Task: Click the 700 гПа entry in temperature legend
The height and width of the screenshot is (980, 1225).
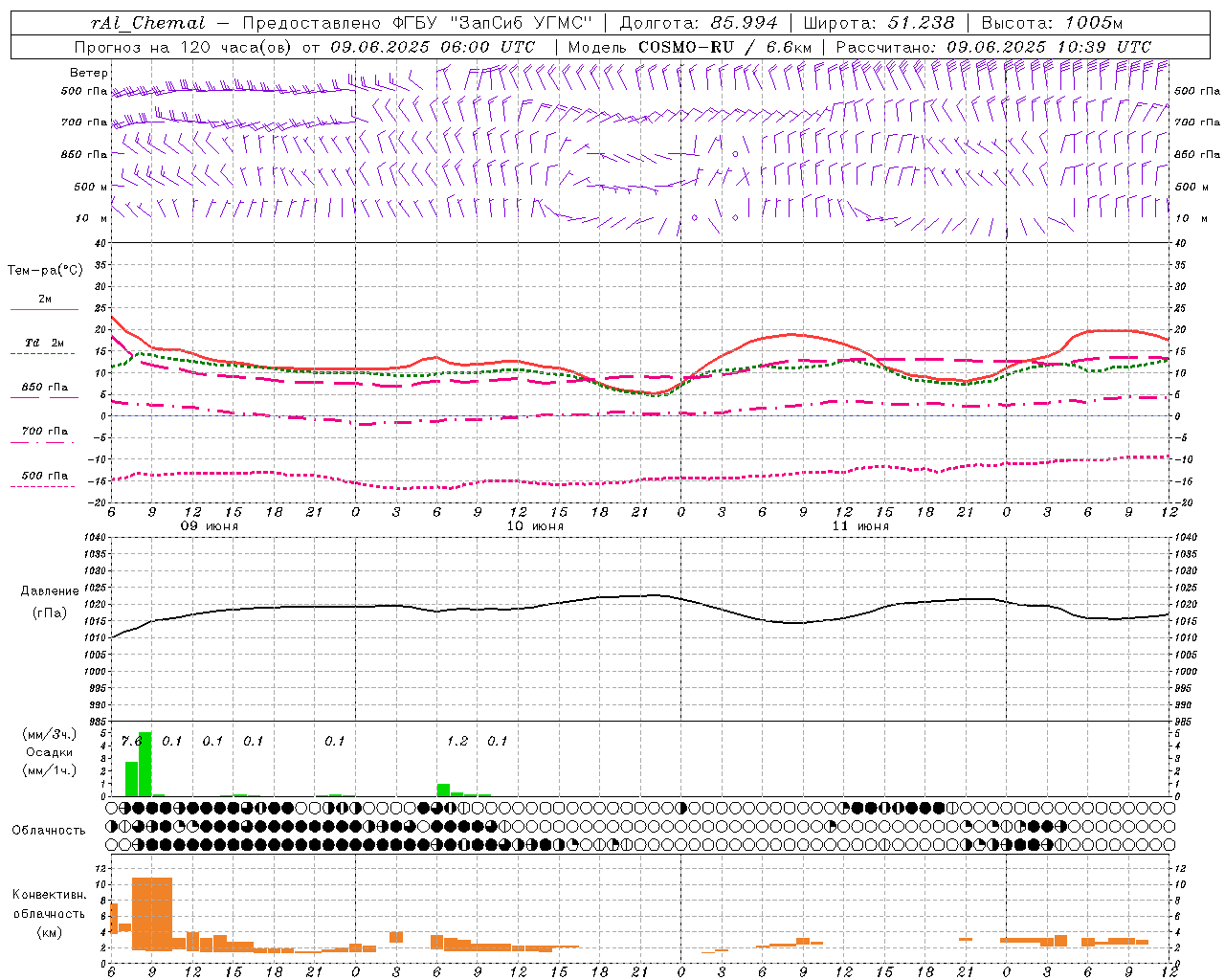Action: [44, 432]
